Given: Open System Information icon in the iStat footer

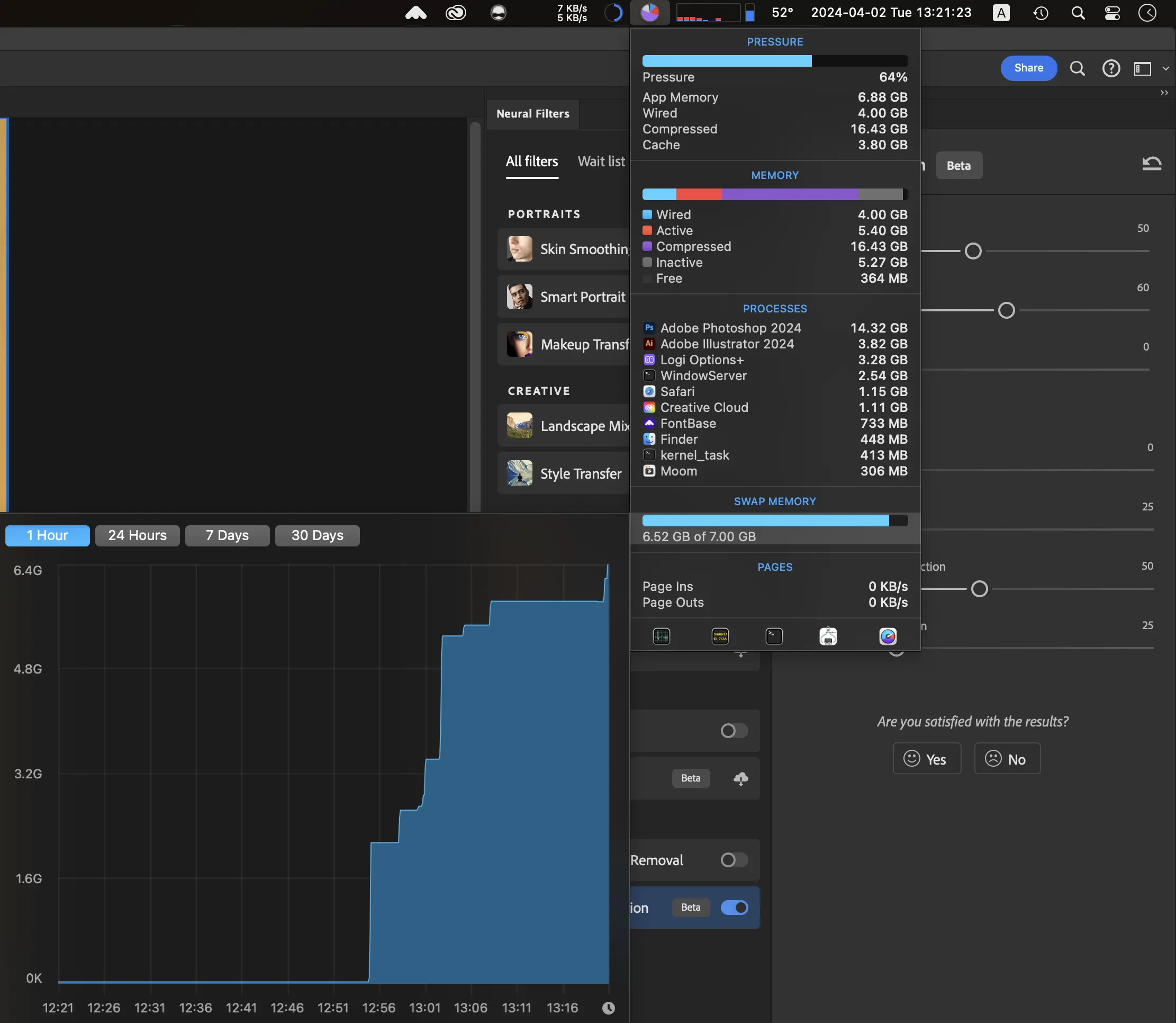Looking at the screenshot, I should point(828,636).
